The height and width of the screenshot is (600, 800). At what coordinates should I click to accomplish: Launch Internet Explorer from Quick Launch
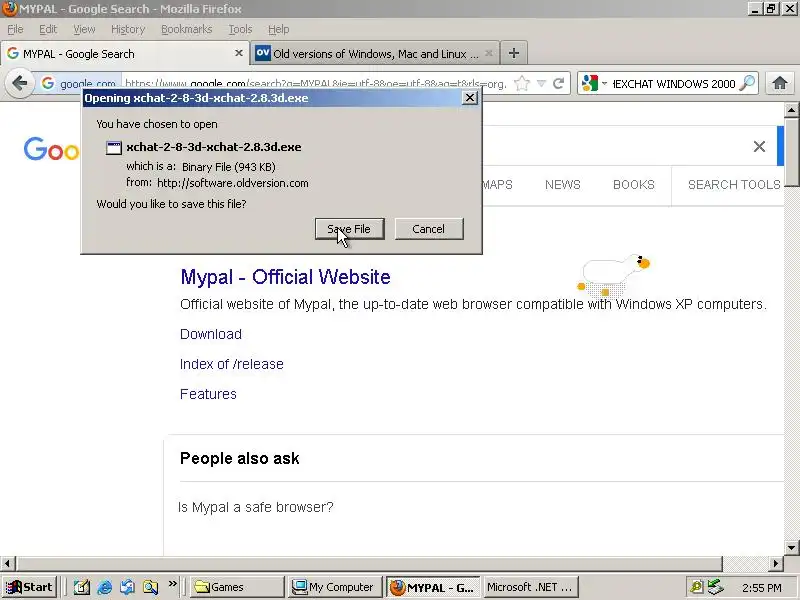tap(105, 587)
